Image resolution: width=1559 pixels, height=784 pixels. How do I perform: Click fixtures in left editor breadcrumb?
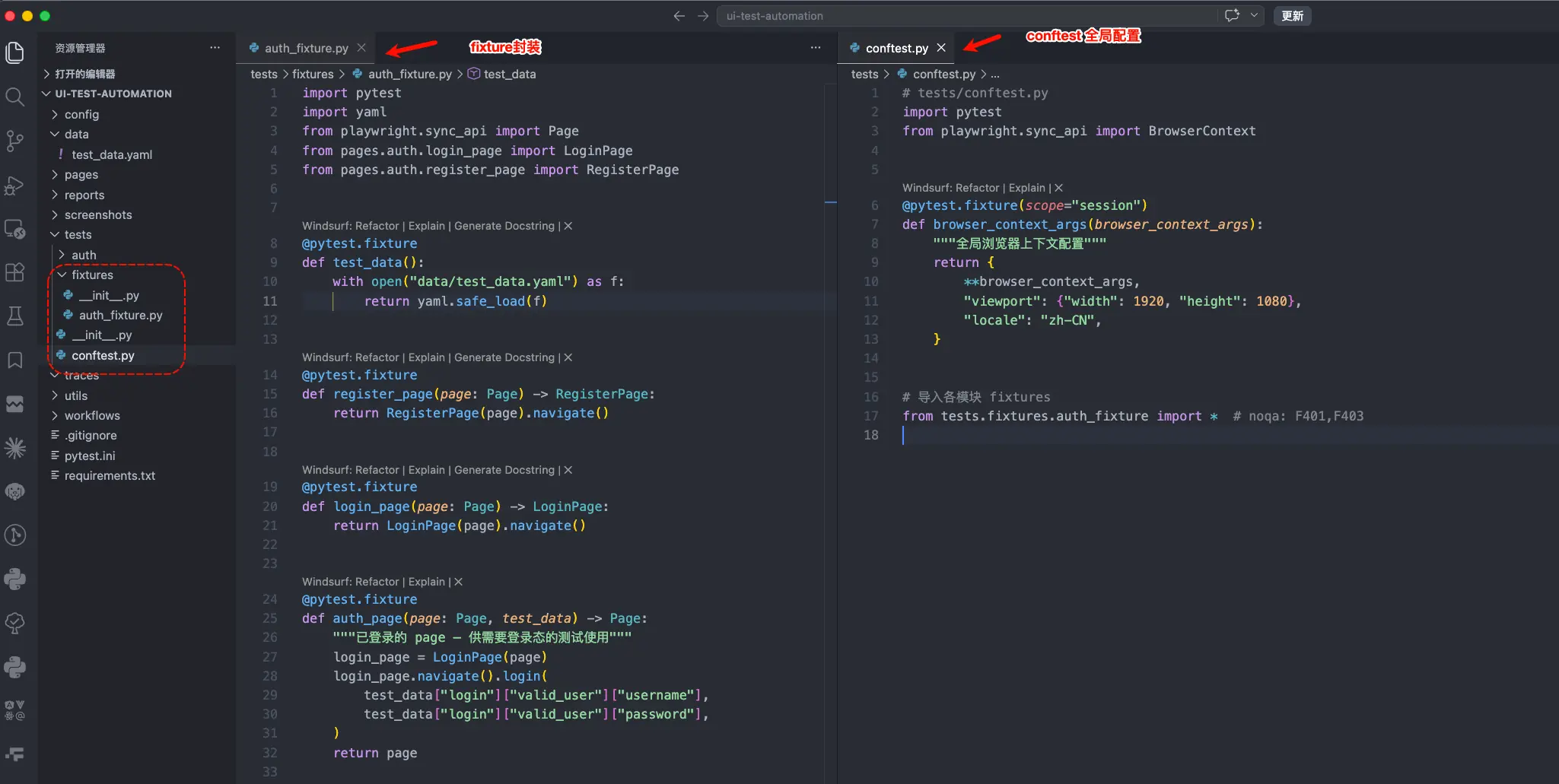click(313, 74)
